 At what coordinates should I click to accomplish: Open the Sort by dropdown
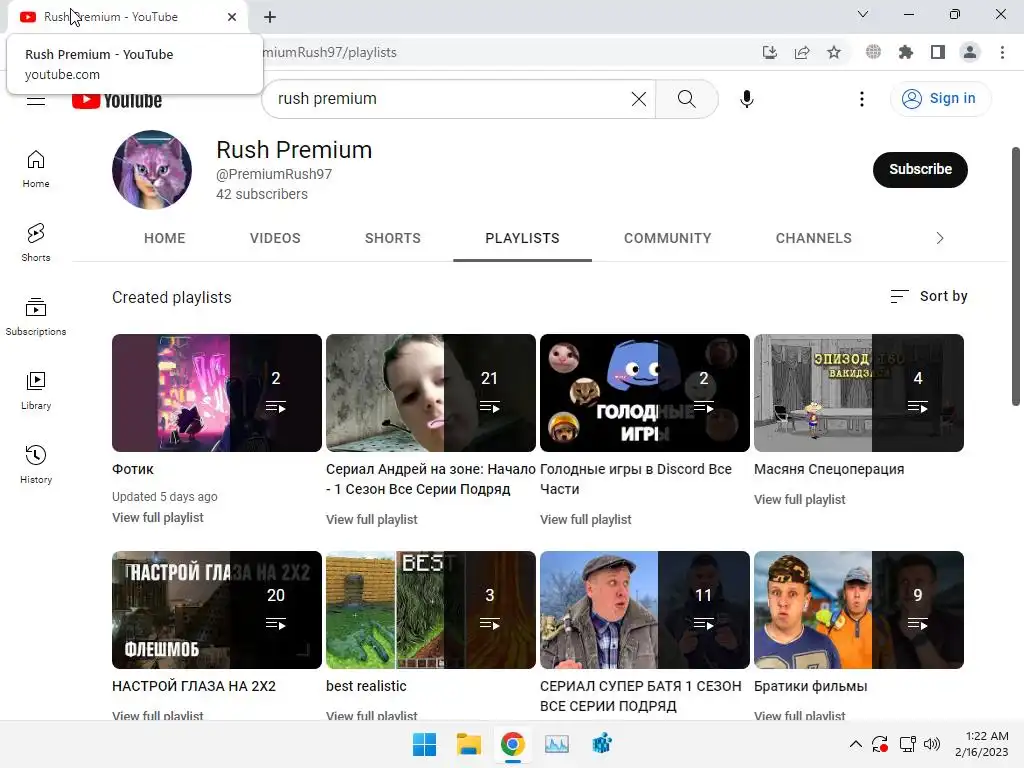[929, 296]
